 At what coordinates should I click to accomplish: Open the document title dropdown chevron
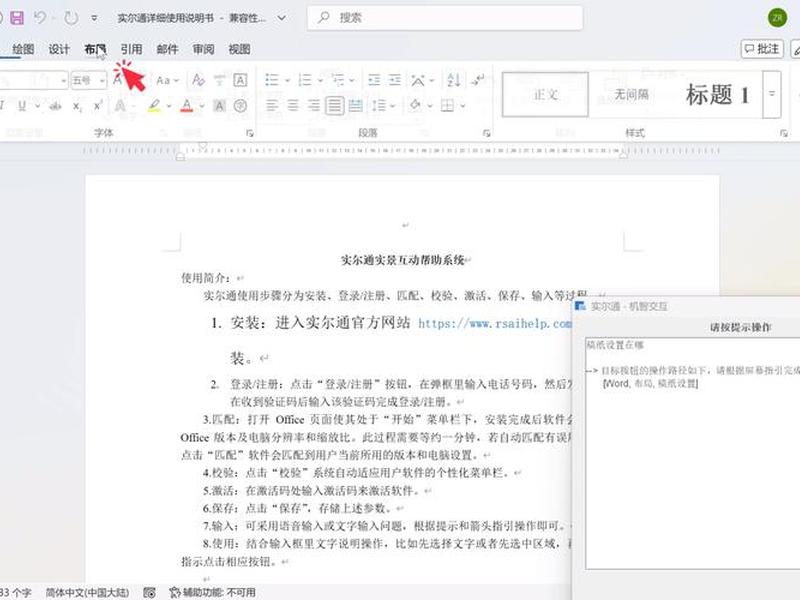282,18
